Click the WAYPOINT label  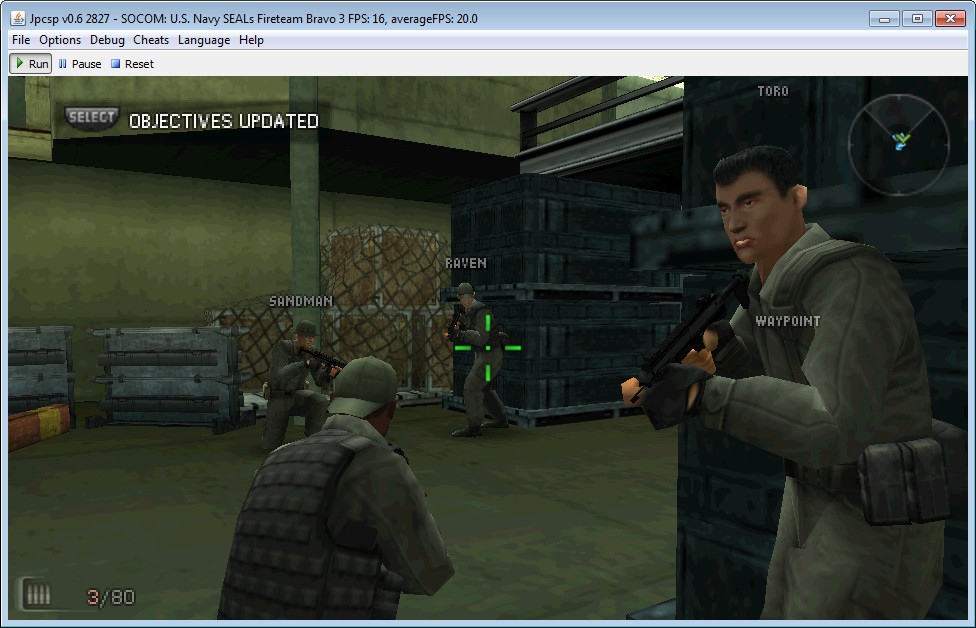click(x=787, y=321)
